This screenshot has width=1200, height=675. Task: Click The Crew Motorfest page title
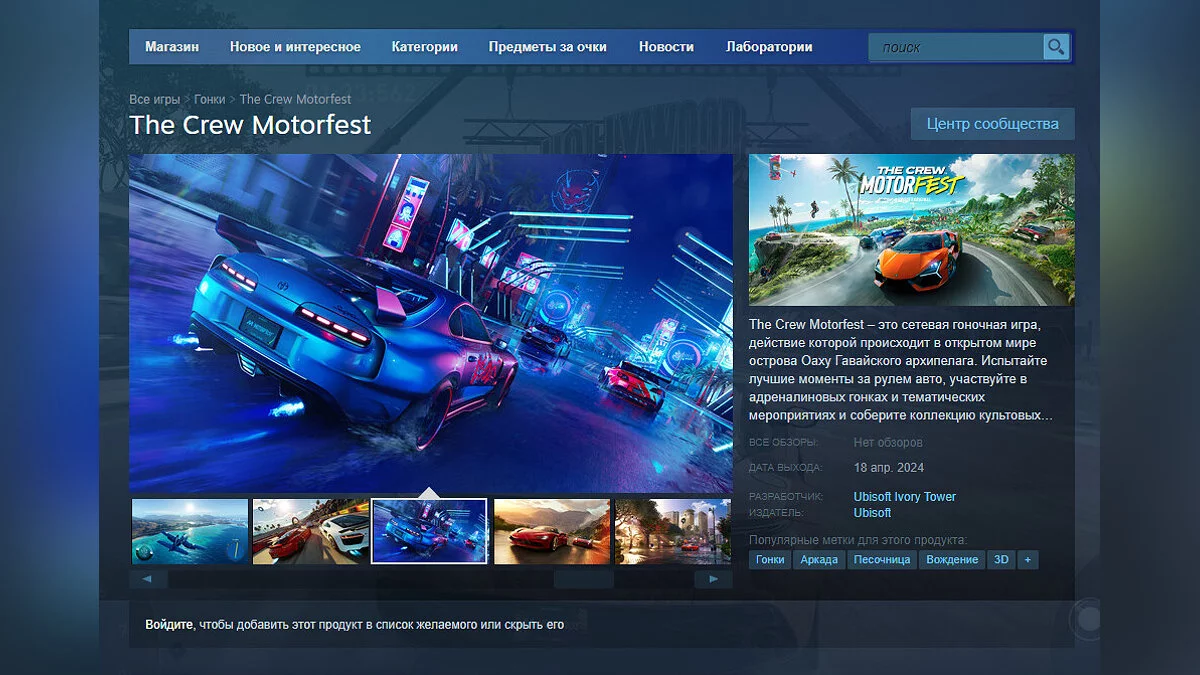pyautogui.click(x=250, y=124)
